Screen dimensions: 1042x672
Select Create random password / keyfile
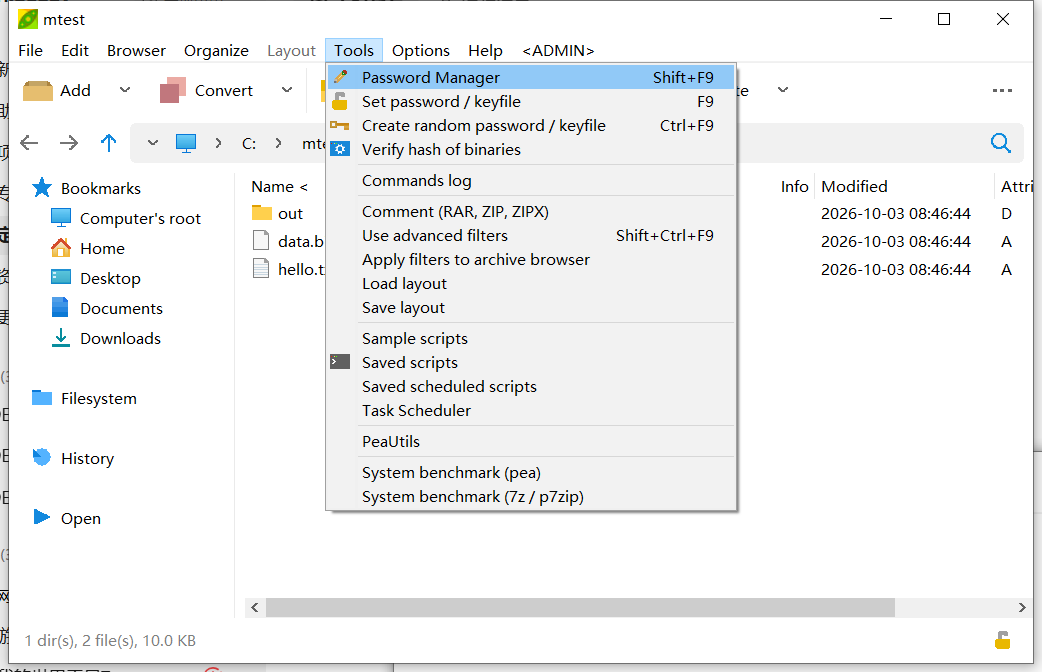click(531, 126)
